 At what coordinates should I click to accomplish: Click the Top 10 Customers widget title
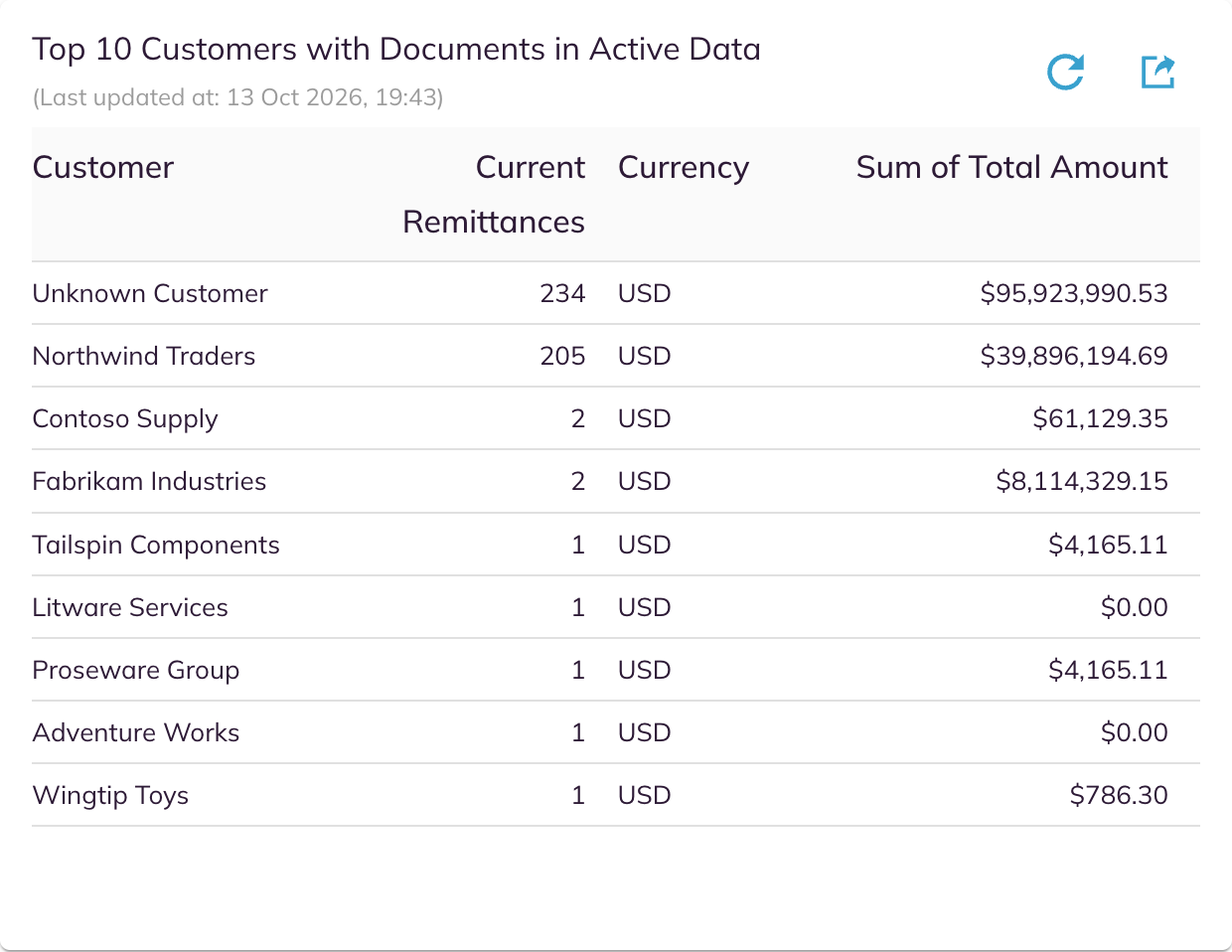point(396,49)
